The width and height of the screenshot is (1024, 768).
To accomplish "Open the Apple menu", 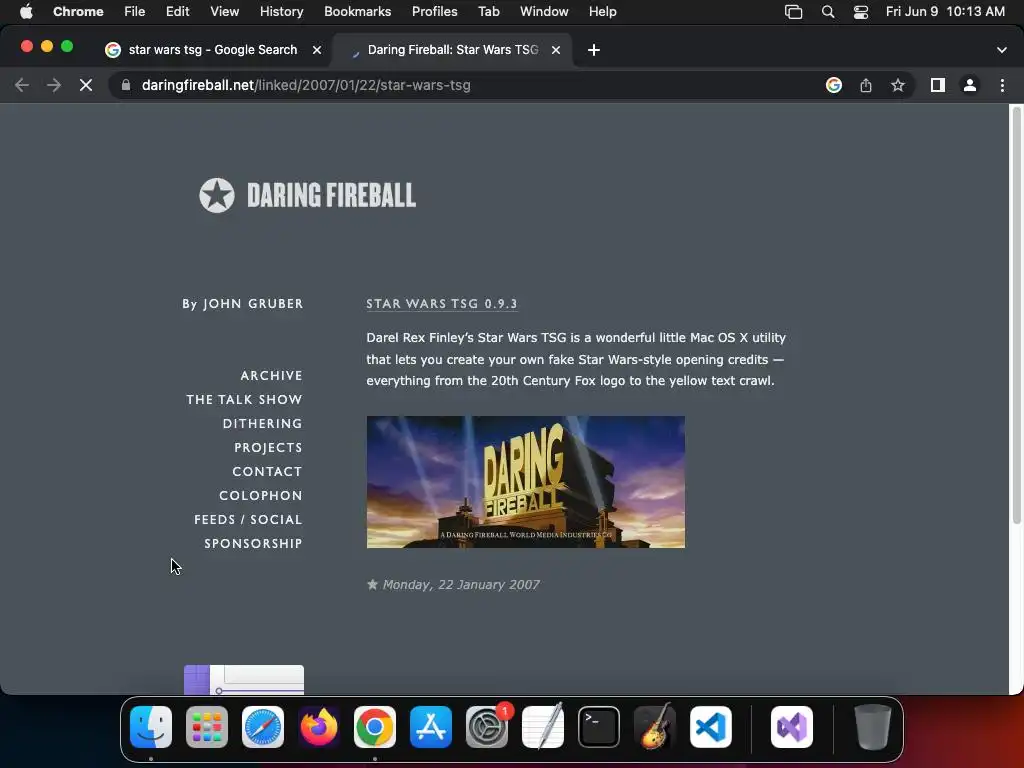I will point(26,12).
